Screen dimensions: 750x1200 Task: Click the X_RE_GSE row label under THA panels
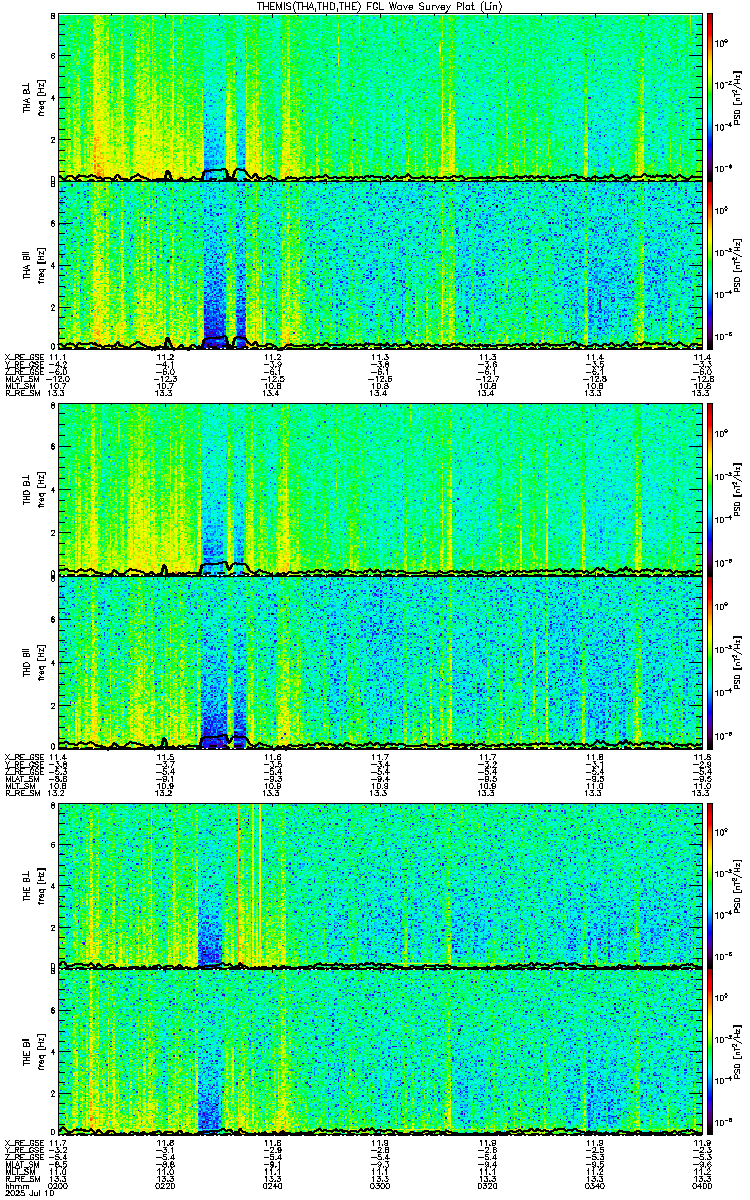pos(24,357)
